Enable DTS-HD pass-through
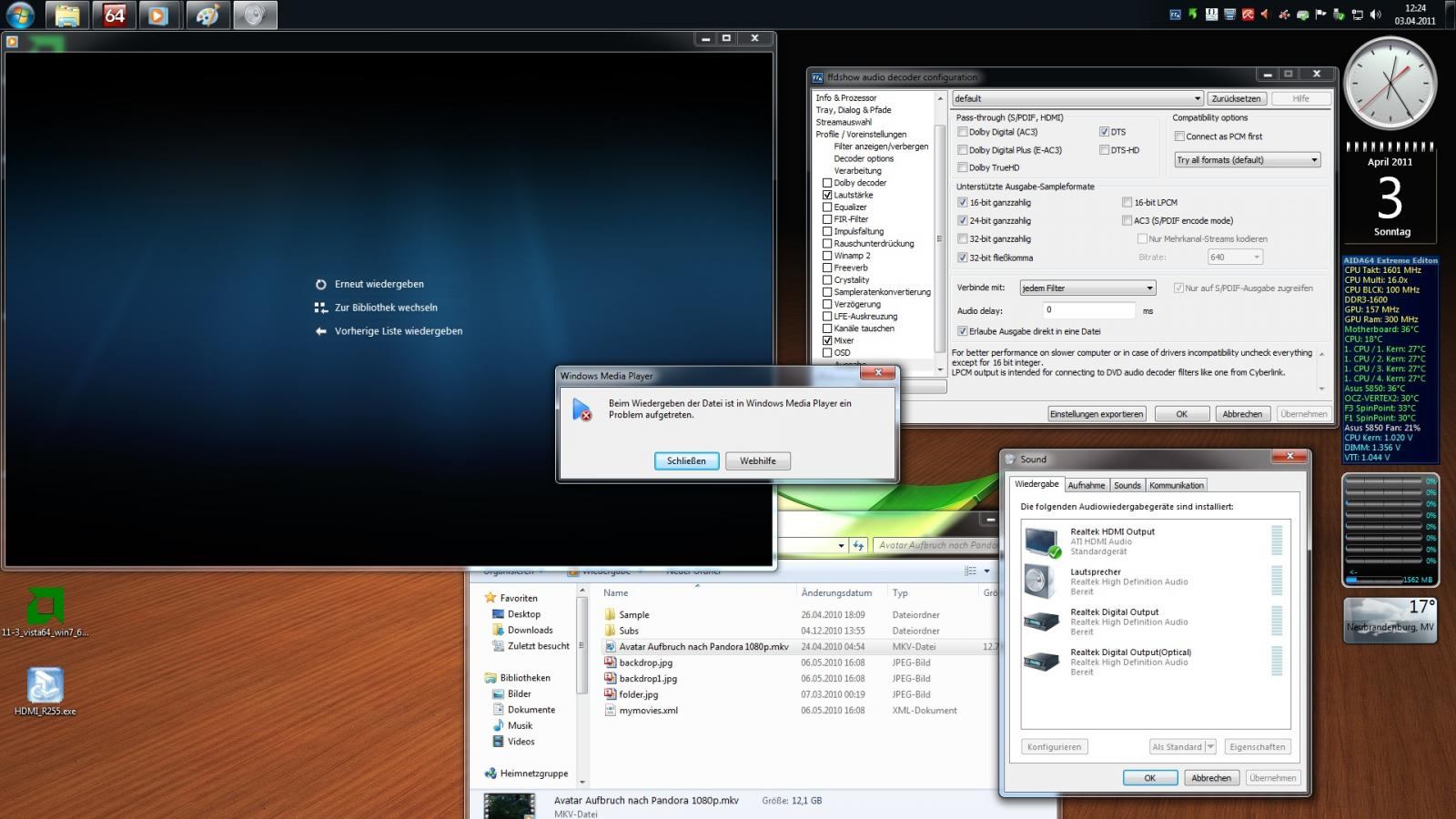1456x819 pixels. [1104, 150]
